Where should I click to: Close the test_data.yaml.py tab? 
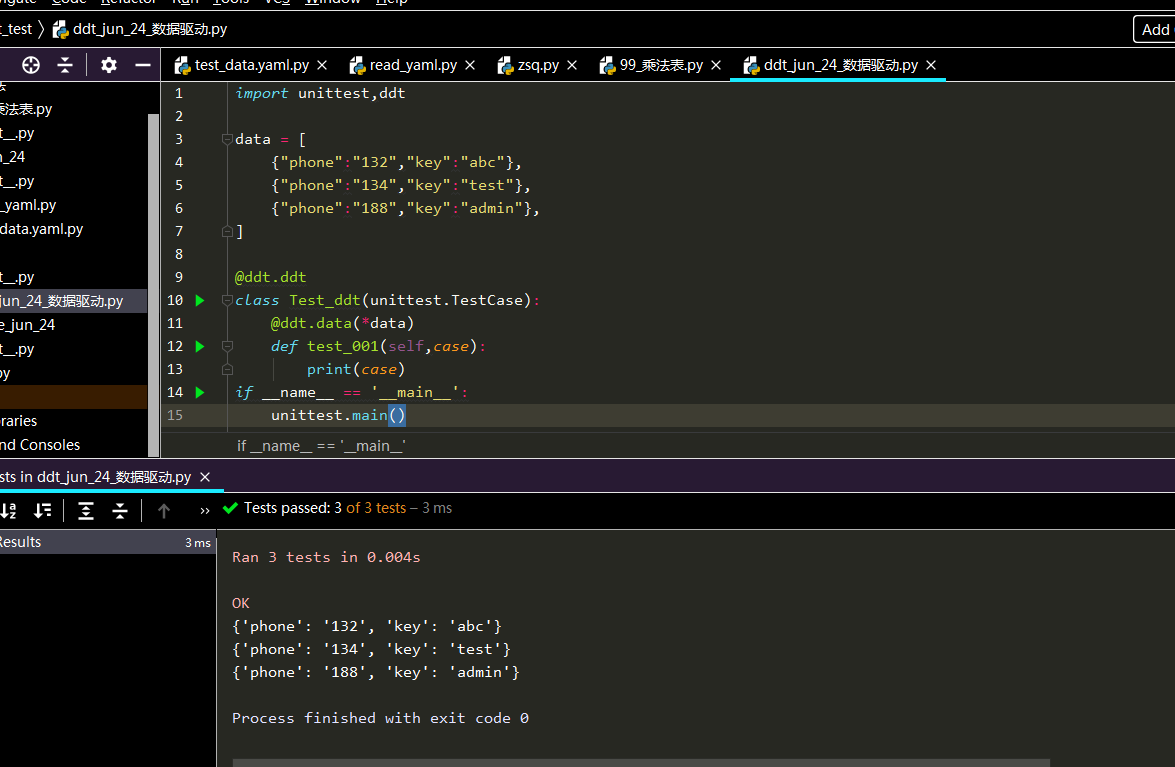[x=322, y=65]
